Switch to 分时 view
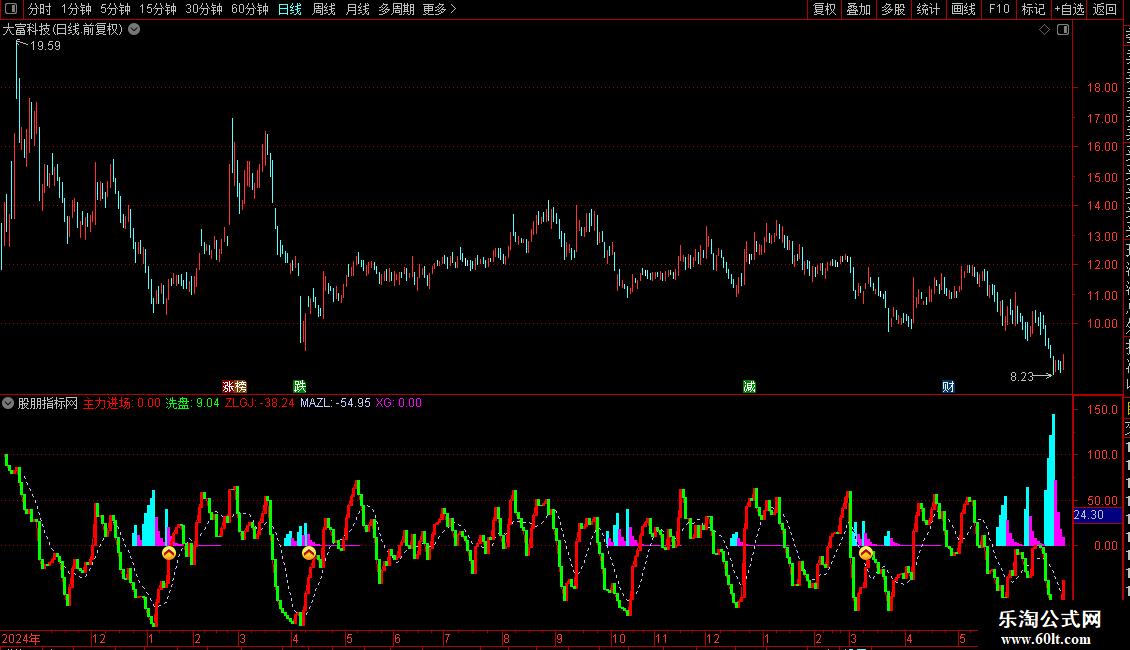The height and width of the screenshot is (650, 1130). click(40, 9)
